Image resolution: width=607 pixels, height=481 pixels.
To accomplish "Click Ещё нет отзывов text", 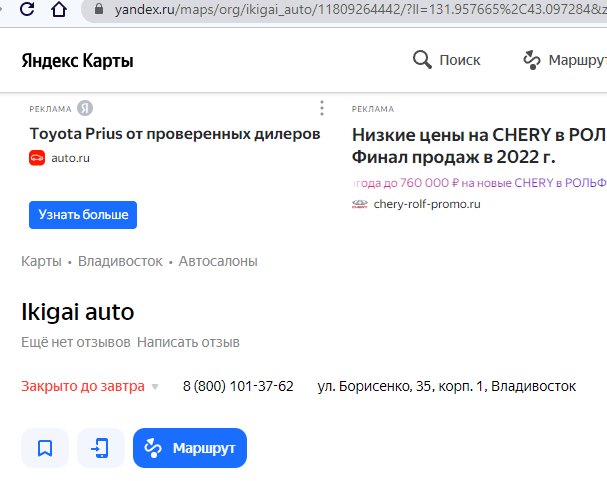I will tap(76, 342).
